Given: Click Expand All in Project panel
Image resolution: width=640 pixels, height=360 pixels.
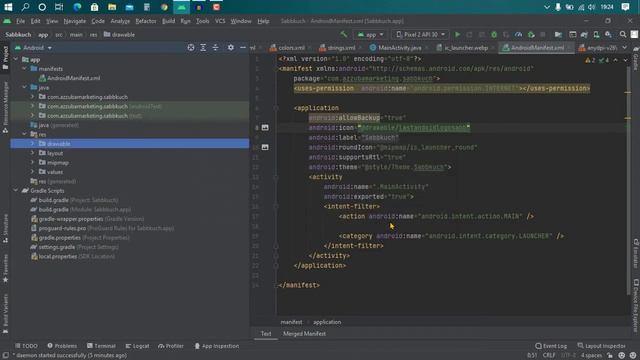Looking at the screenshot, I should [x=203, y=48].
